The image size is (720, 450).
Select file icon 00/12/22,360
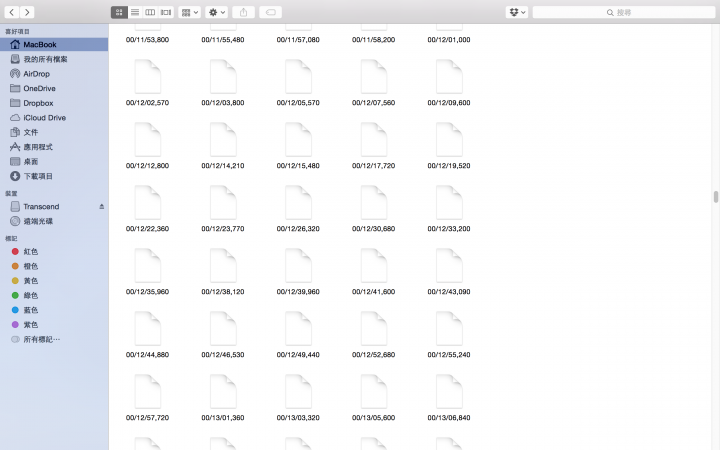tap(147, 202)
